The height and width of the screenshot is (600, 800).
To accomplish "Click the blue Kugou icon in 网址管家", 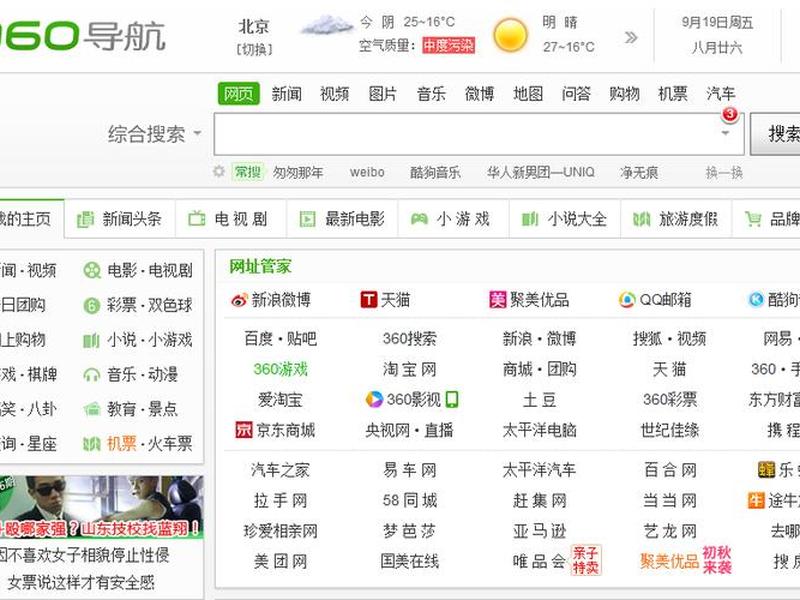I will coord(756,299).
